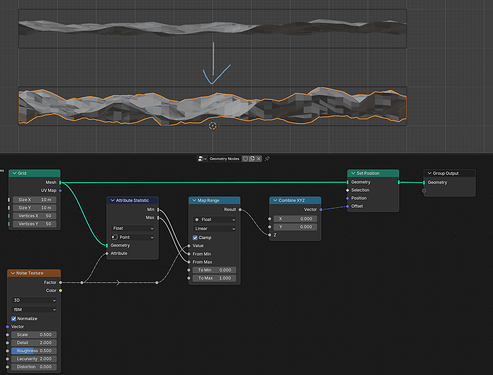This screenshot has height=375, width=493.
Task: Click the Attribute Statistic Attribute input socket
Action: click(107, 253)
